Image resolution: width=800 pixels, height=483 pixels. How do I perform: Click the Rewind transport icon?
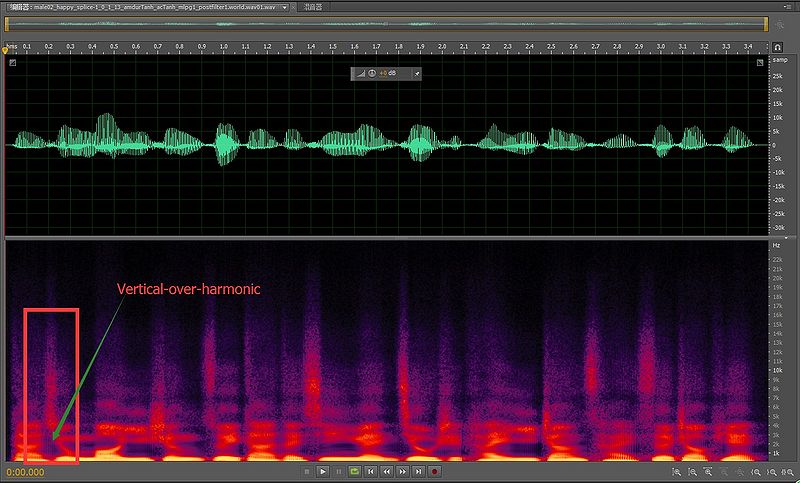[x=386, y=471]
